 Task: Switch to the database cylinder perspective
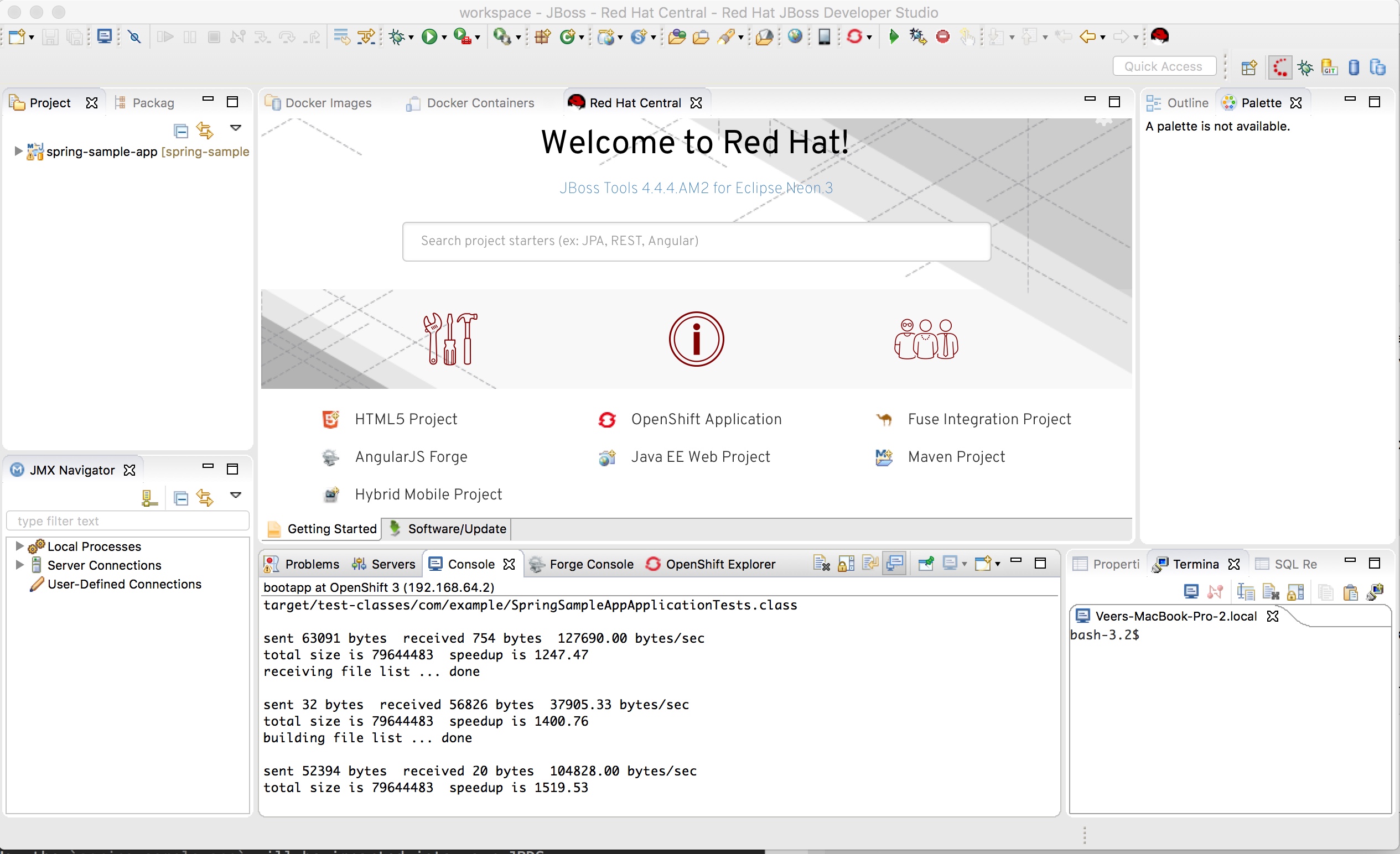coord(1354,67)
